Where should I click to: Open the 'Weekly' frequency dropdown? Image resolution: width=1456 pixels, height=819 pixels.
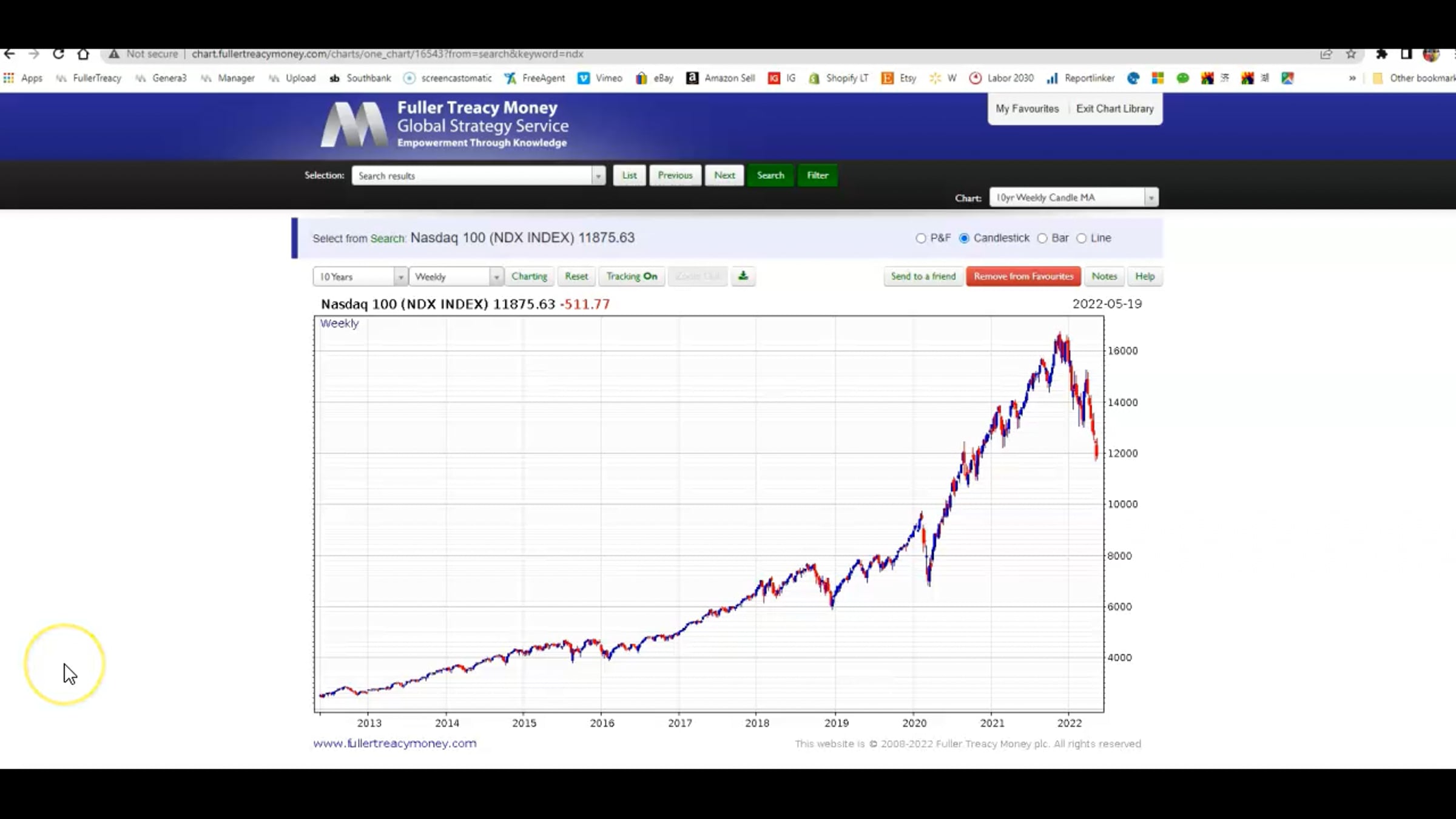456,277
